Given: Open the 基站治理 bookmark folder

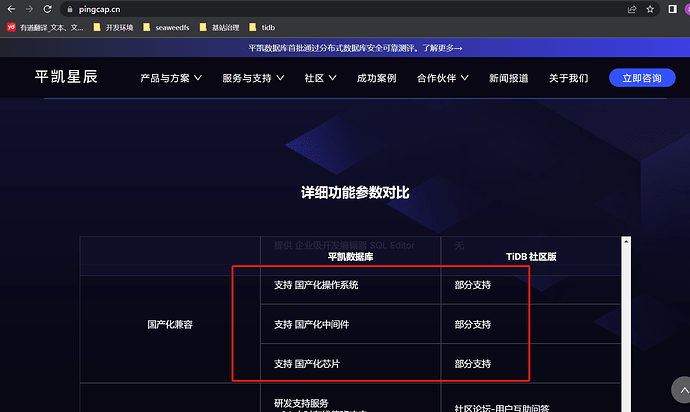Looking at the screenshot, I should click(x=220, y=27).
